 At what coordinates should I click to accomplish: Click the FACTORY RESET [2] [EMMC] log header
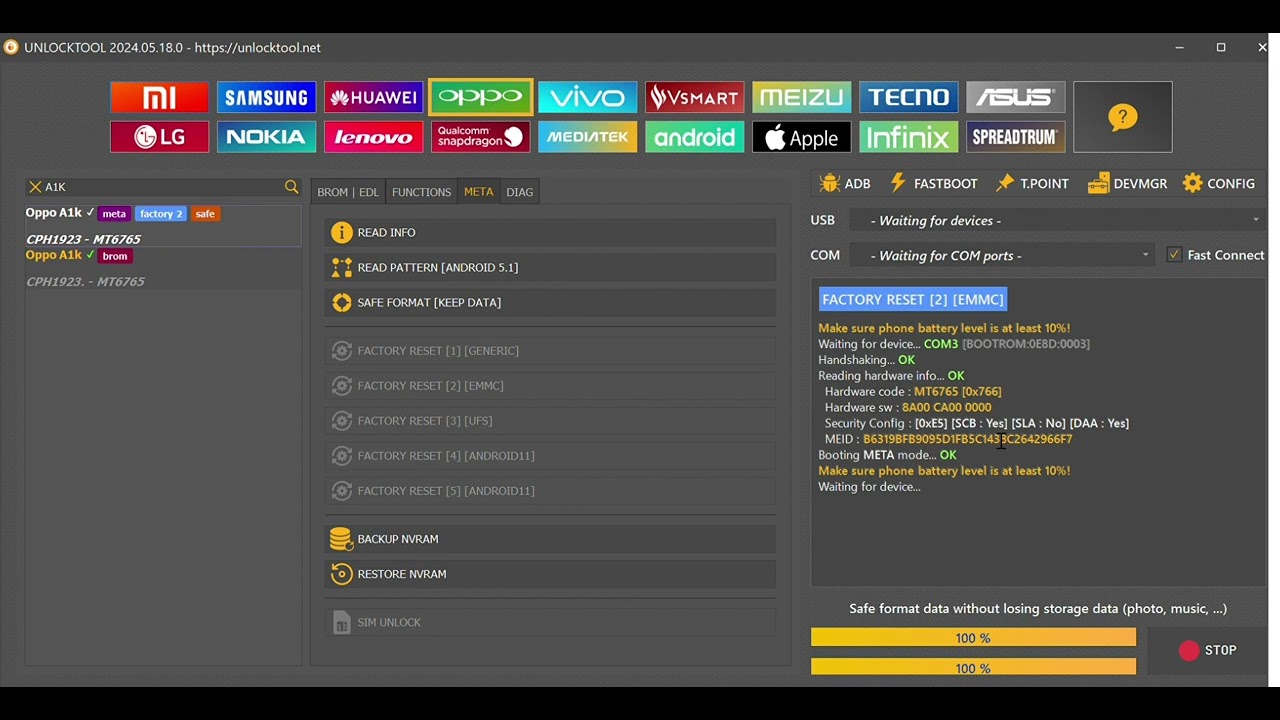point(913,300)
